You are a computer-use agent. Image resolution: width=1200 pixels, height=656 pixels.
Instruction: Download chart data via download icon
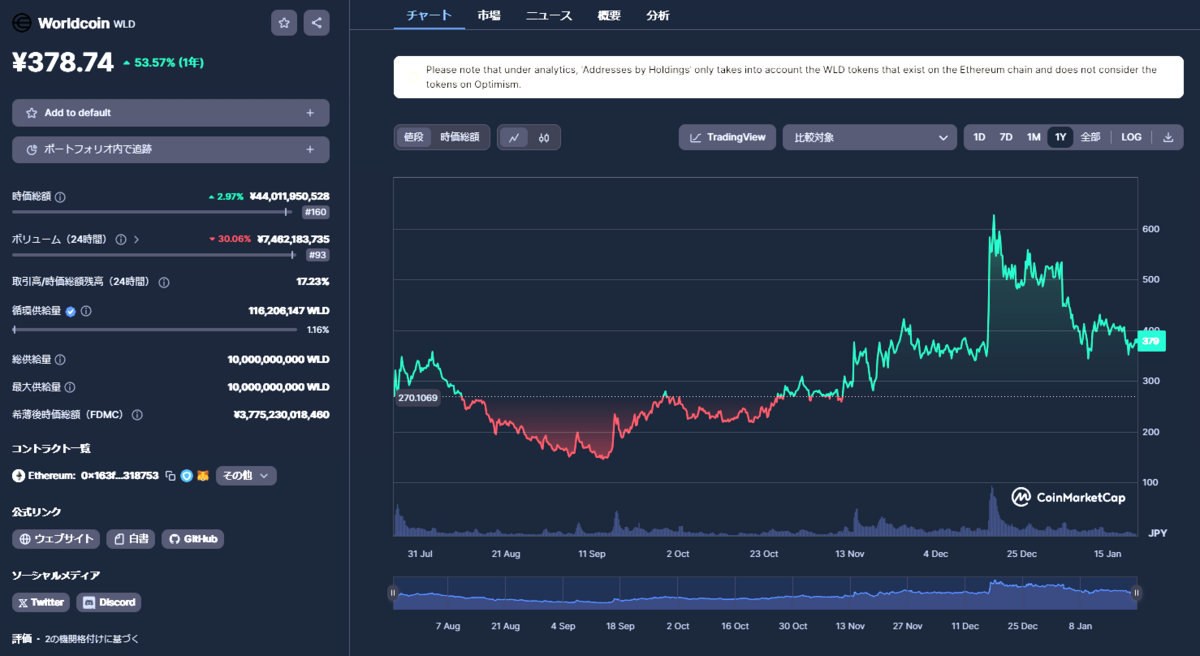pyautogui.click(x=1168, y=137)
